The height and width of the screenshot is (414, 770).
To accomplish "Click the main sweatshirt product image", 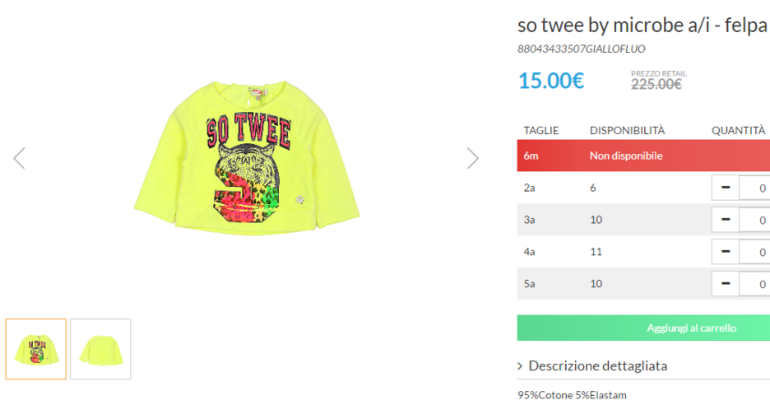I will 247,157.
